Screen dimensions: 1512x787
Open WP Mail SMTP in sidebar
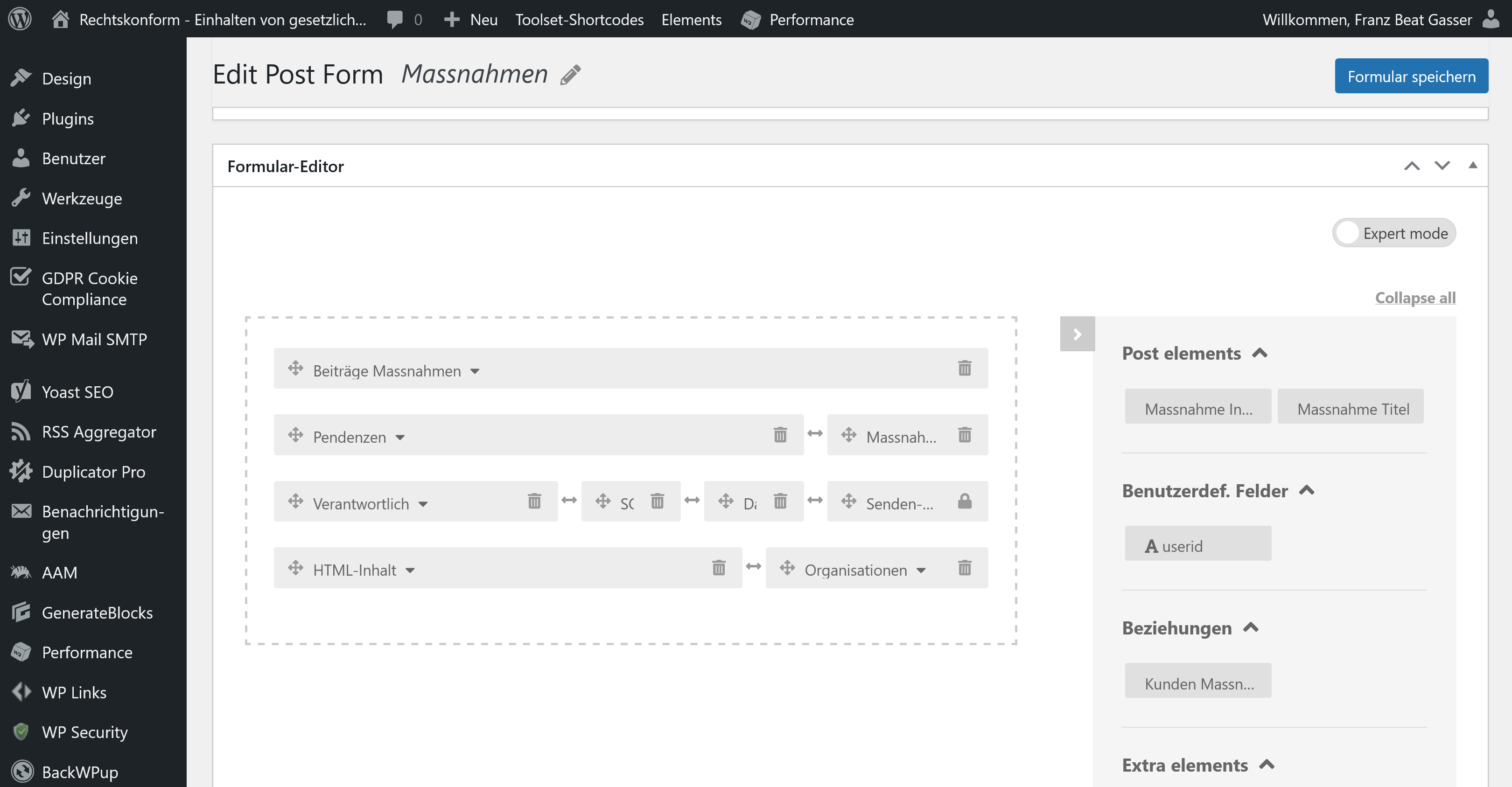pos(93,339)
